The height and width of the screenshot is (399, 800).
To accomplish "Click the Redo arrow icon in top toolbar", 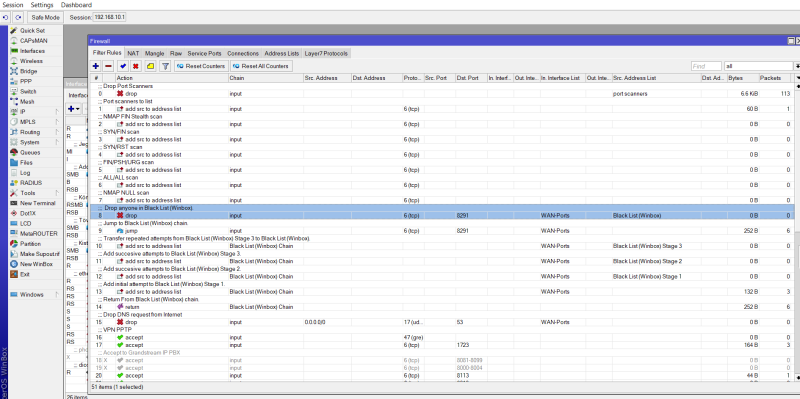I will click(18, 17).
